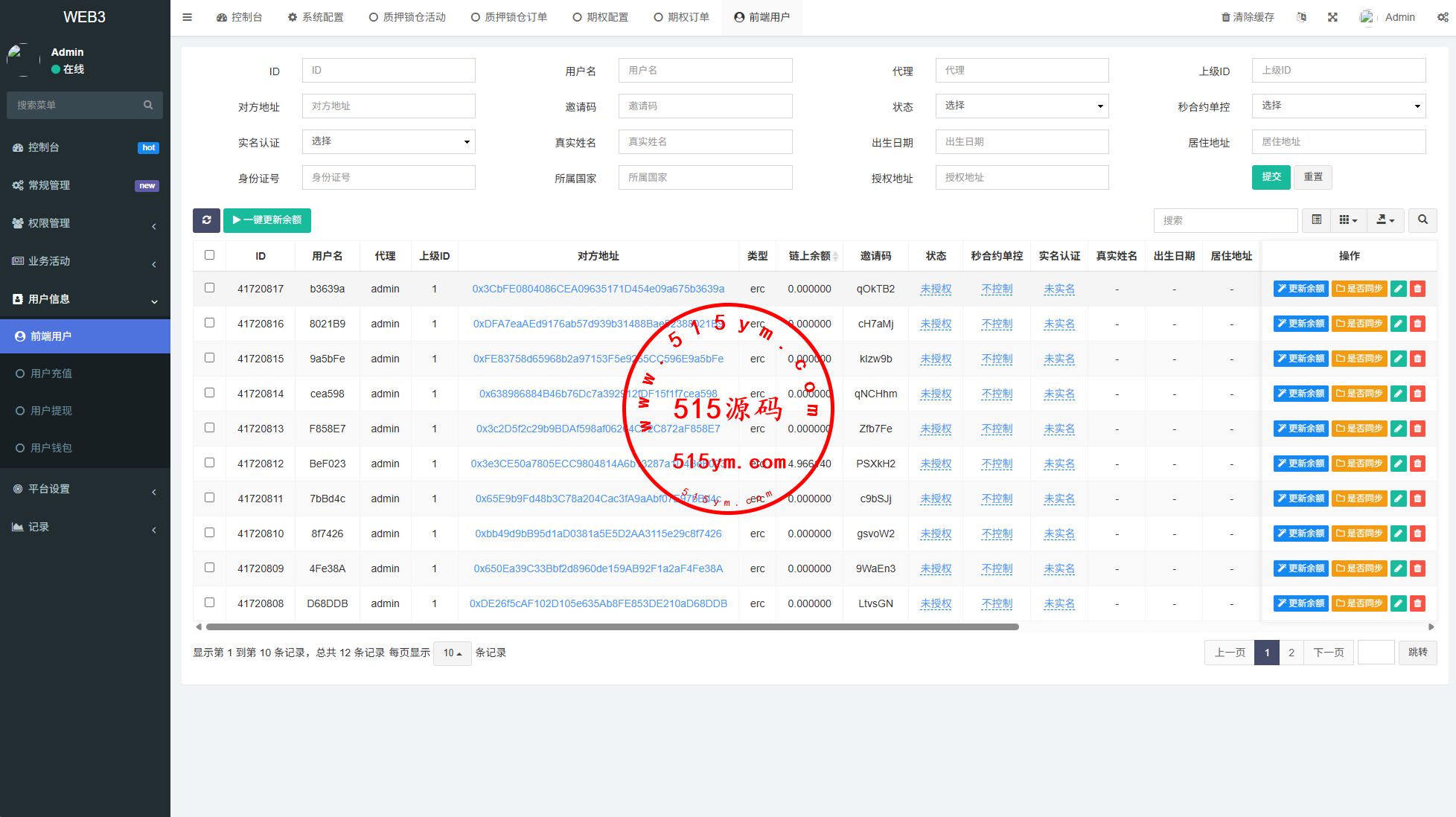This screenshot has width=1456, height=817.
Task: Tick the checkbox for row 41720814
Action: pyautogui.click(x=209, y=393)
